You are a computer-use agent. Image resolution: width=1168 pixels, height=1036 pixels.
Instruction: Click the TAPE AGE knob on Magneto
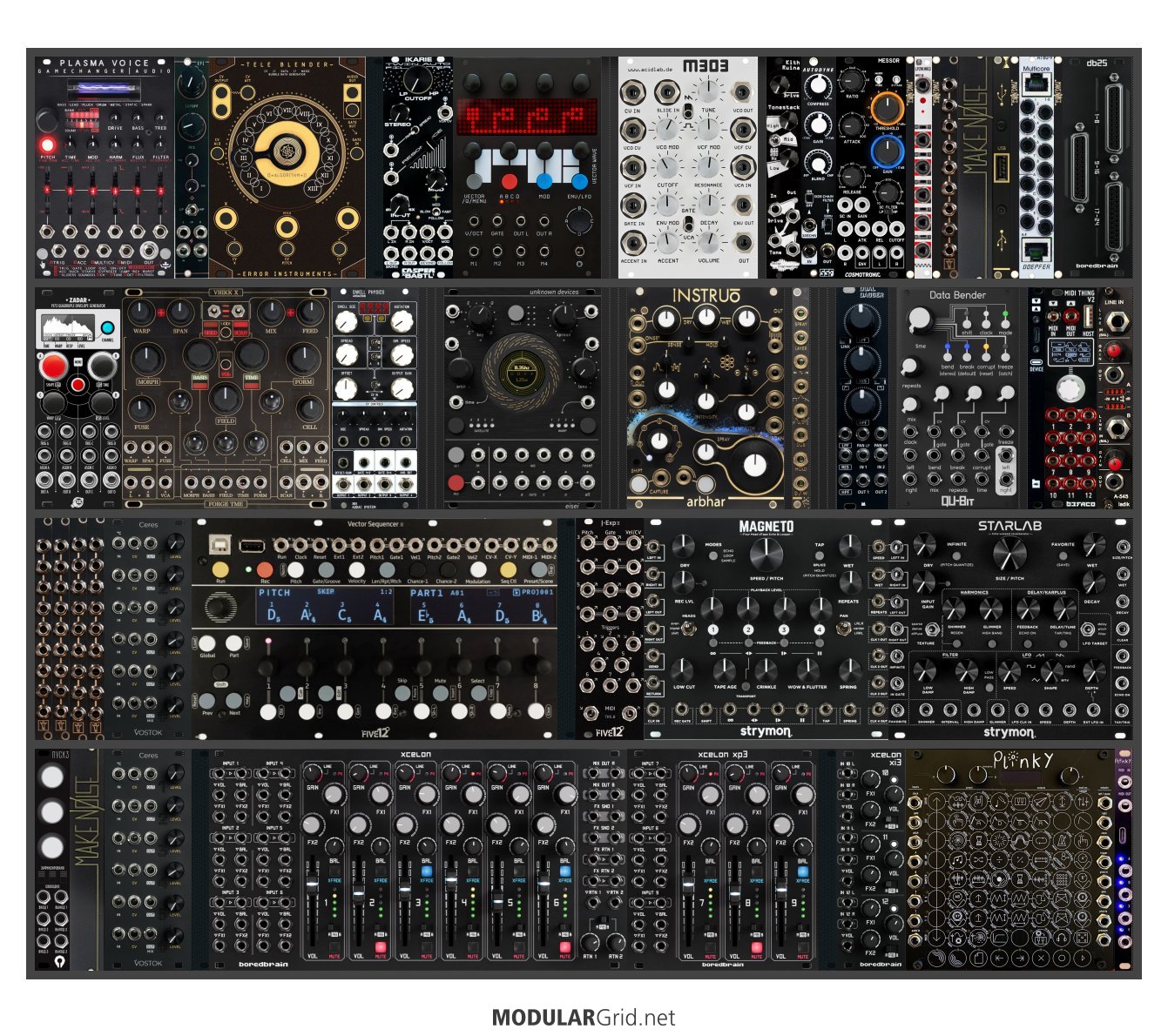[x=725, y=669]
